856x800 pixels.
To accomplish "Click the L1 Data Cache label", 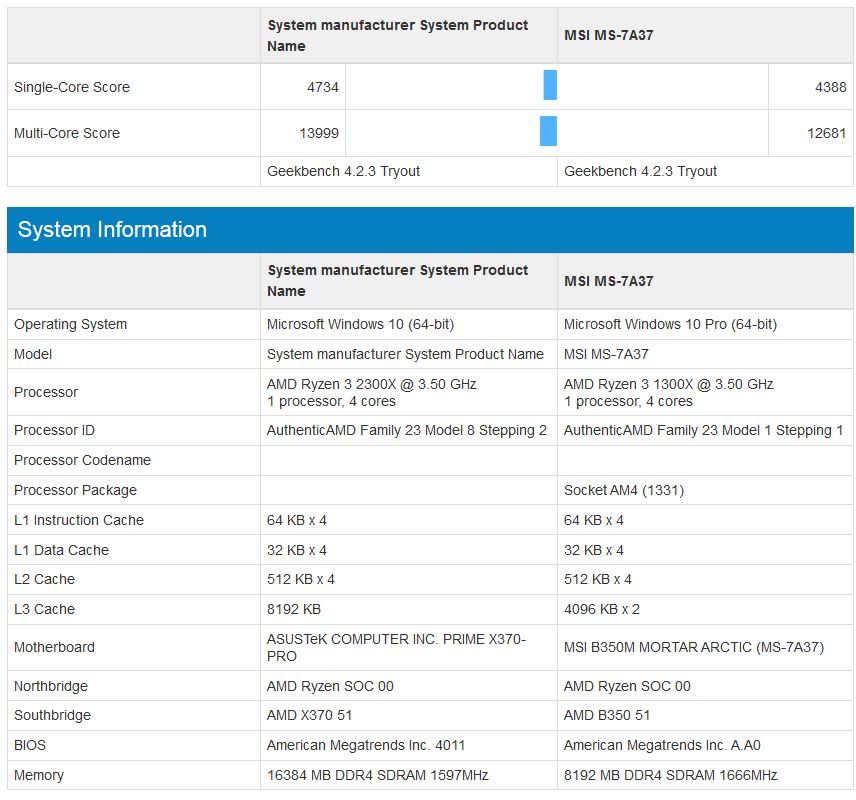I will coord(61,550).
